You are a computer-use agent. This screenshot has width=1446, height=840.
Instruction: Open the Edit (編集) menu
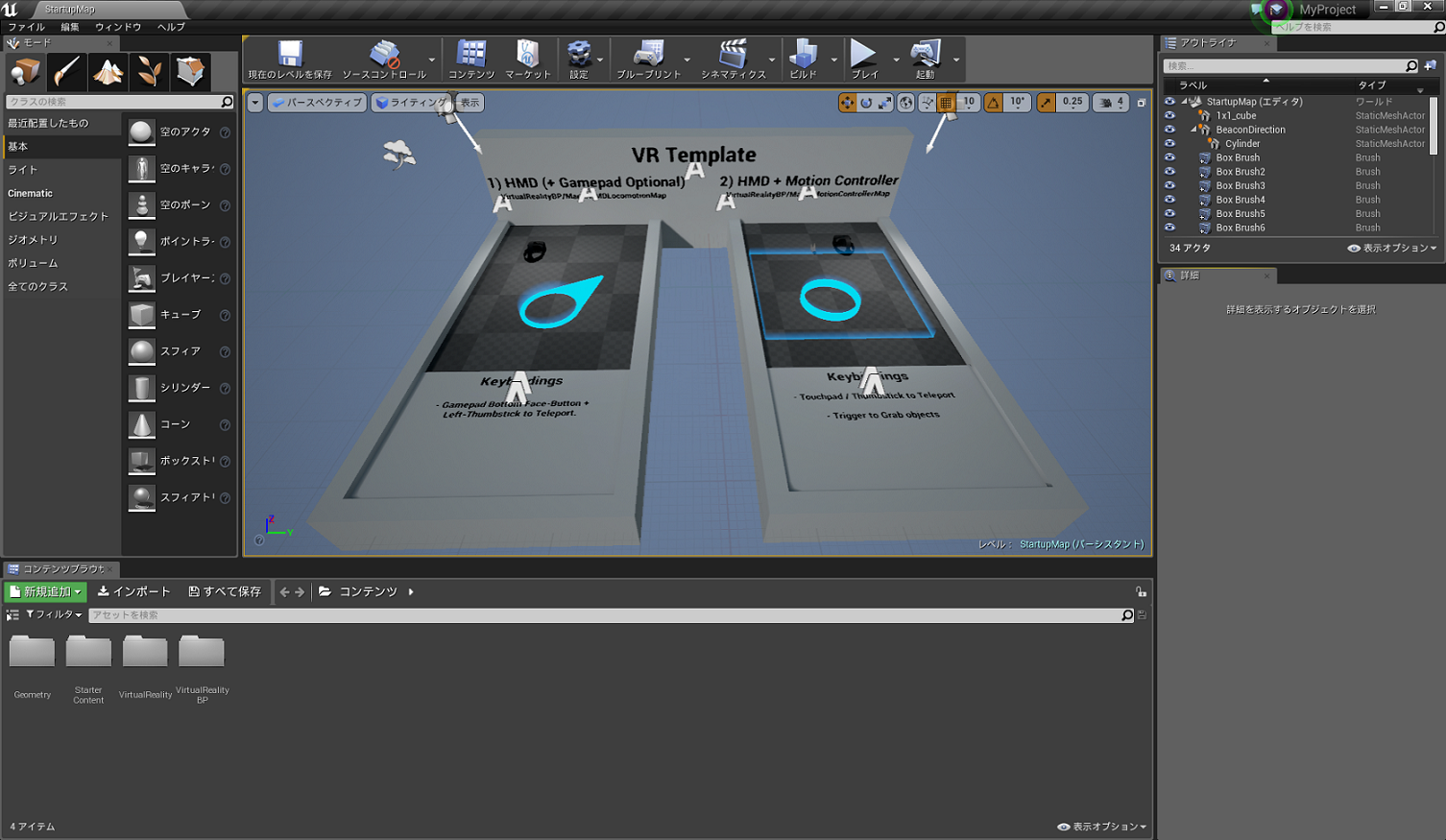point(70,27)
